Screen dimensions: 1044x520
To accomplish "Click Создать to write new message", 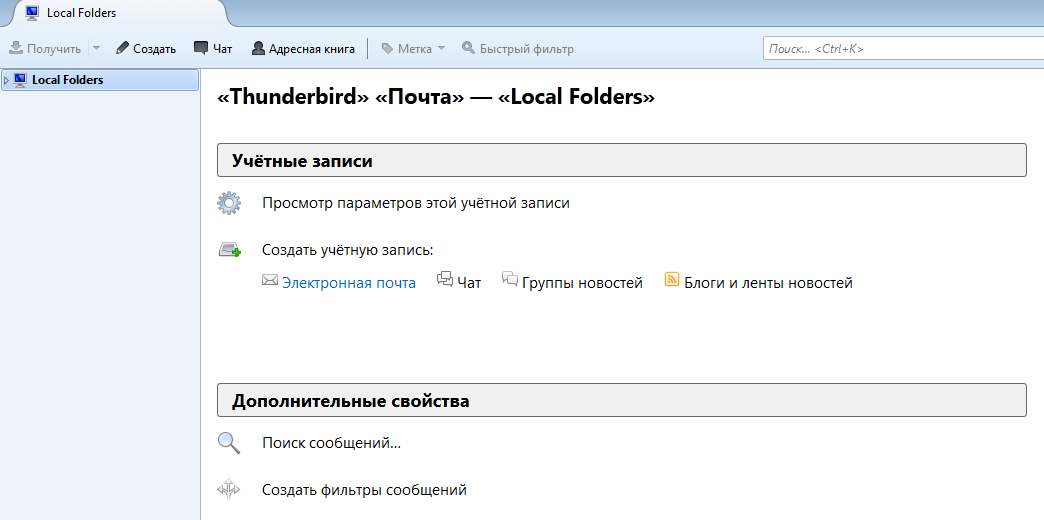I will click(x=146, y=48).
